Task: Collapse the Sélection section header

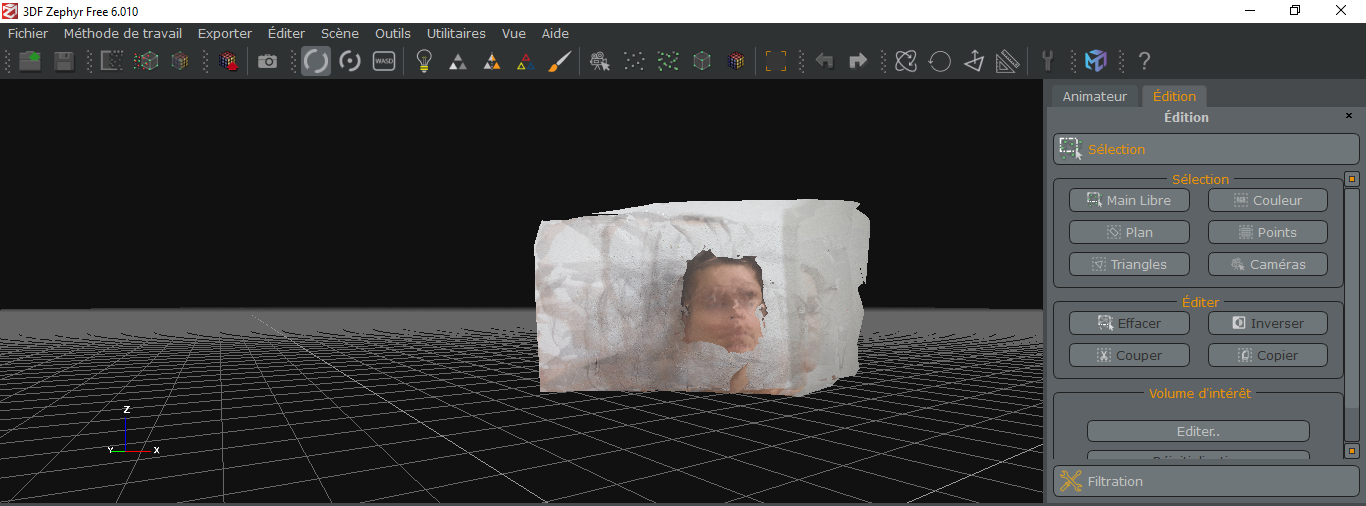Action: point(1205,149)
